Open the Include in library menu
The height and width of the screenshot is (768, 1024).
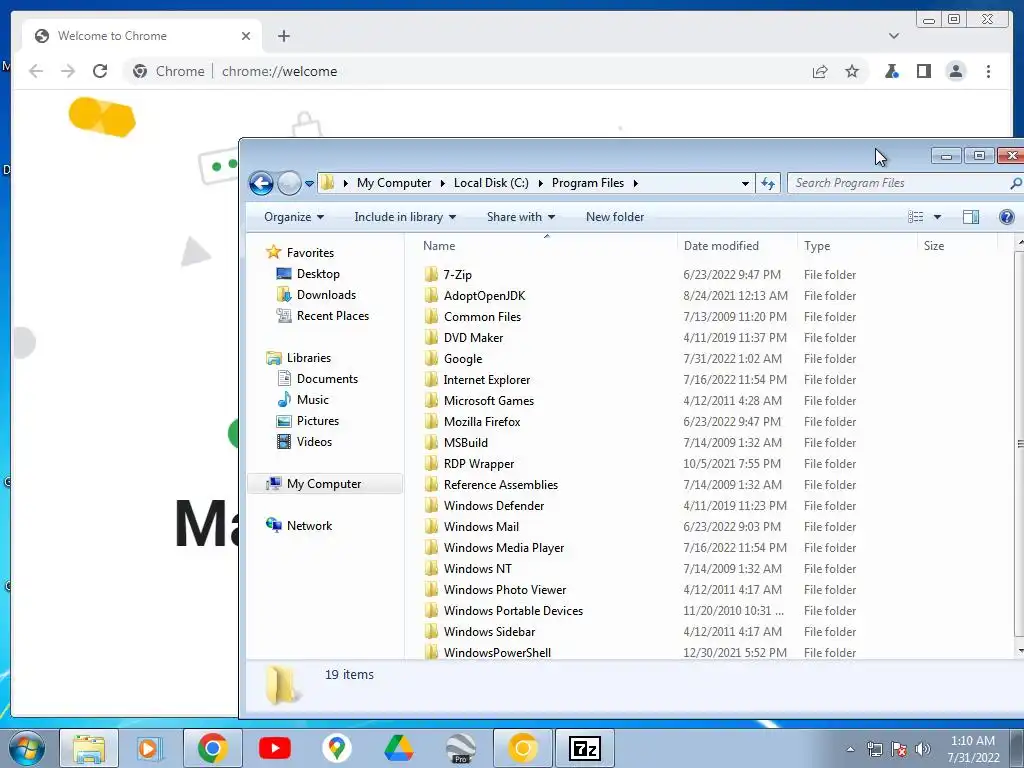point(405,217)
